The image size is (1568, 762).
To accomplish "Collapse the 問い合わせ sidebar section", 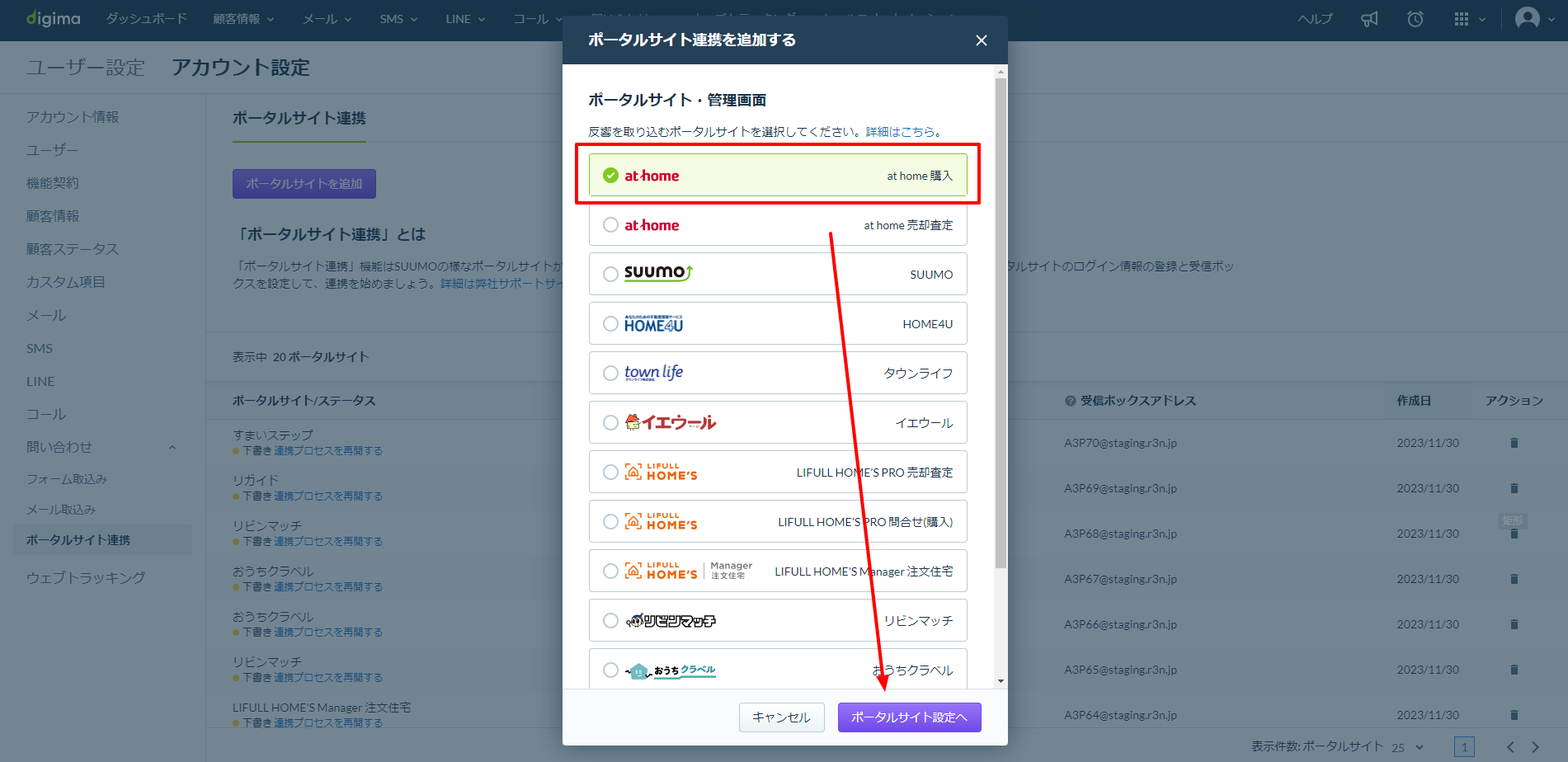I will [172, 447].
